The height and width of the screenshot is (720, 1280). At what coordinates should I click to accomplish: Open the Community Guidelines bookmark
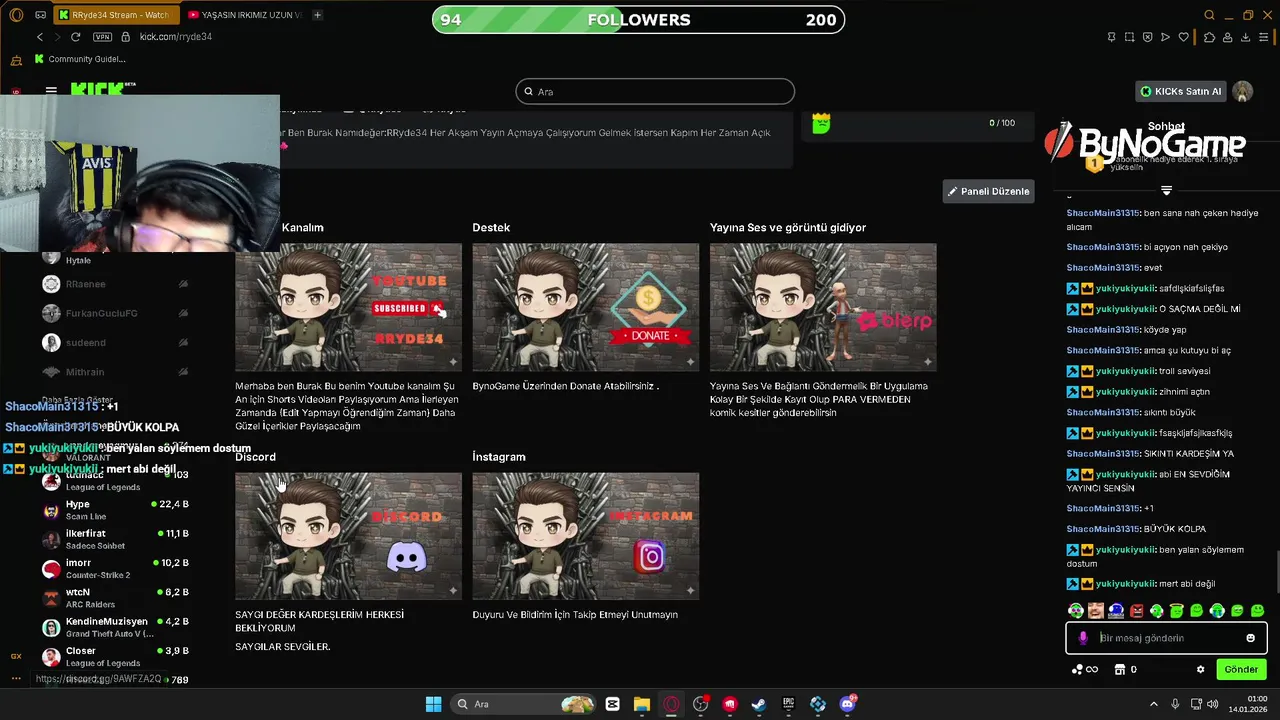[80, 59]
